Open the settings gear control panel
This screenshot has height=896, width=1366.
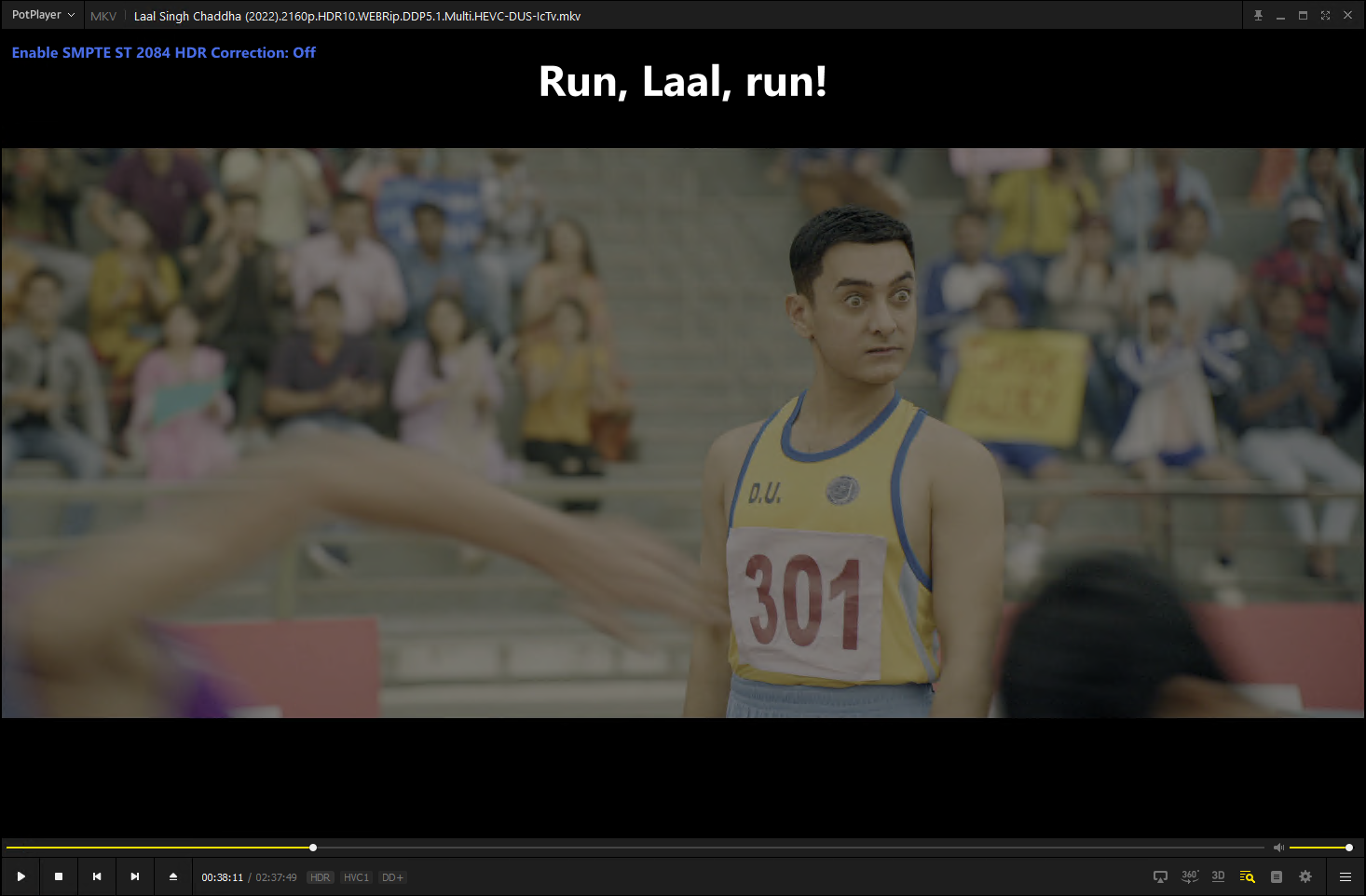click(x=1305, y=876)
